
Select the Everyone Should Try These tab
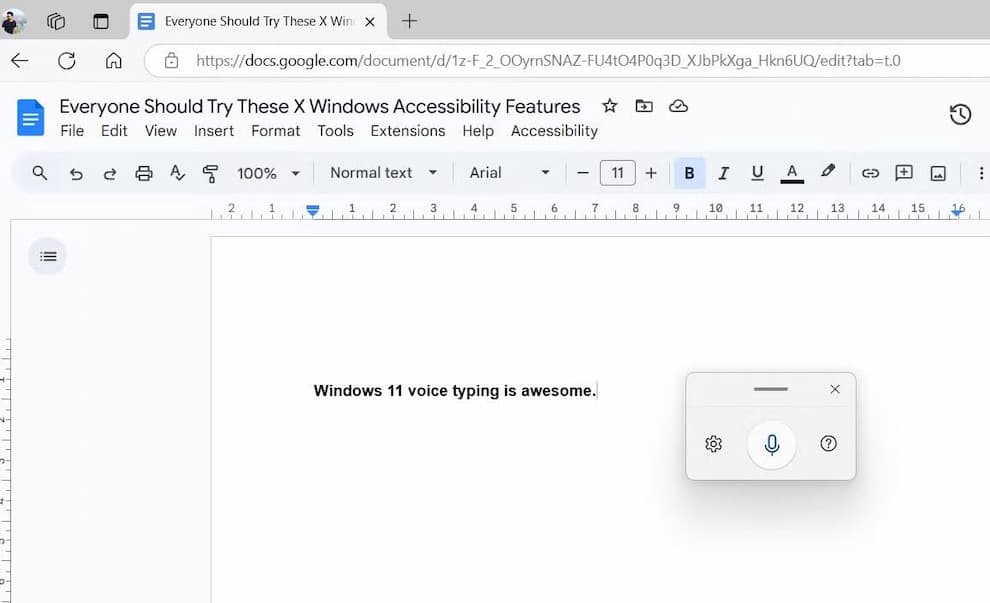coord(258,21)
